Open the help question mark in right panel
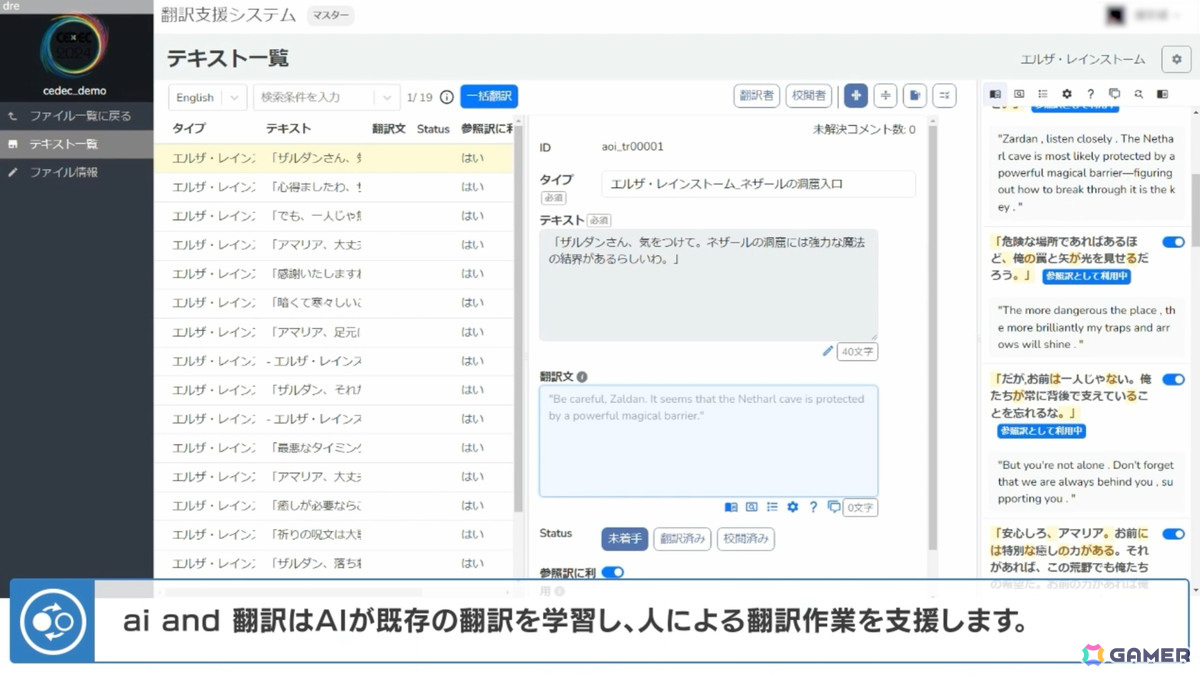This screenshot has width=1200, height=675. click(x=1091, y=94)
